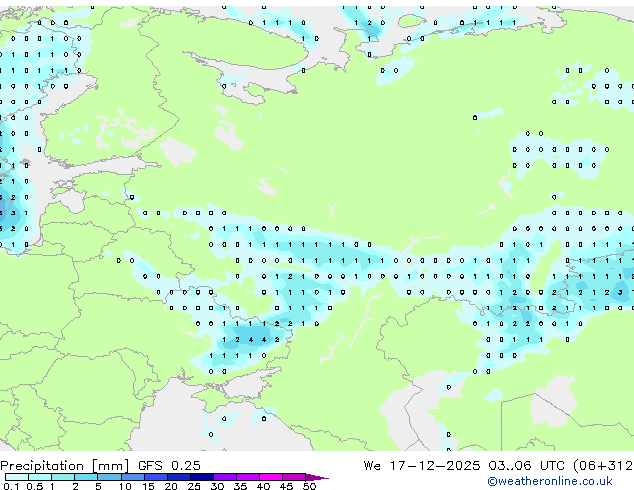Click the 15–20 mm legend color swatch

click(x=156, y=477)
